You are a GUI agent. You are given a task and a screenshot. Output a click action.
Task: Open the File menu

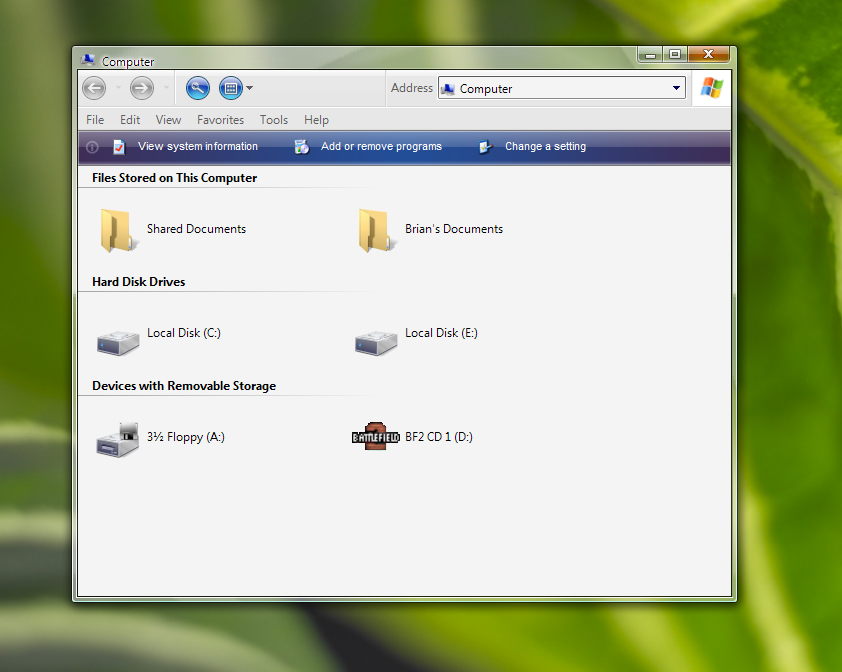pyautogui.click(x=95, y=120)
